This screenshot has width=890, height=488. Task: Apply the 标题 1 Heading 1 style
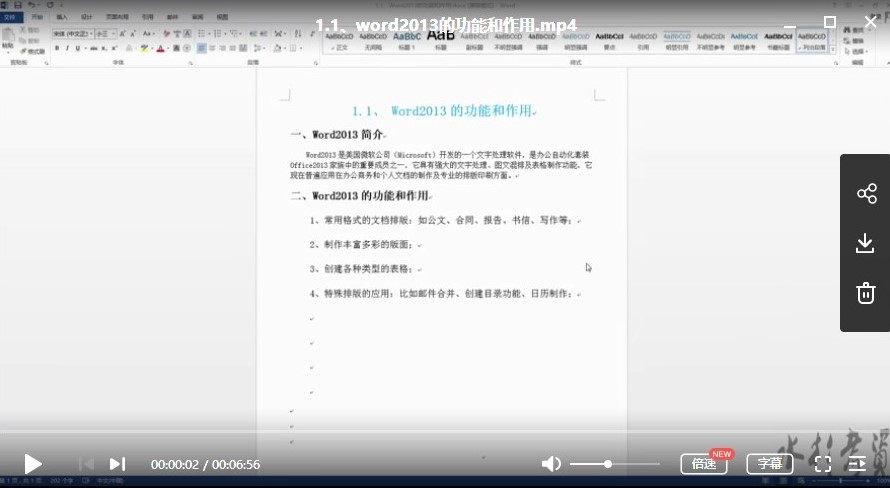407,41
